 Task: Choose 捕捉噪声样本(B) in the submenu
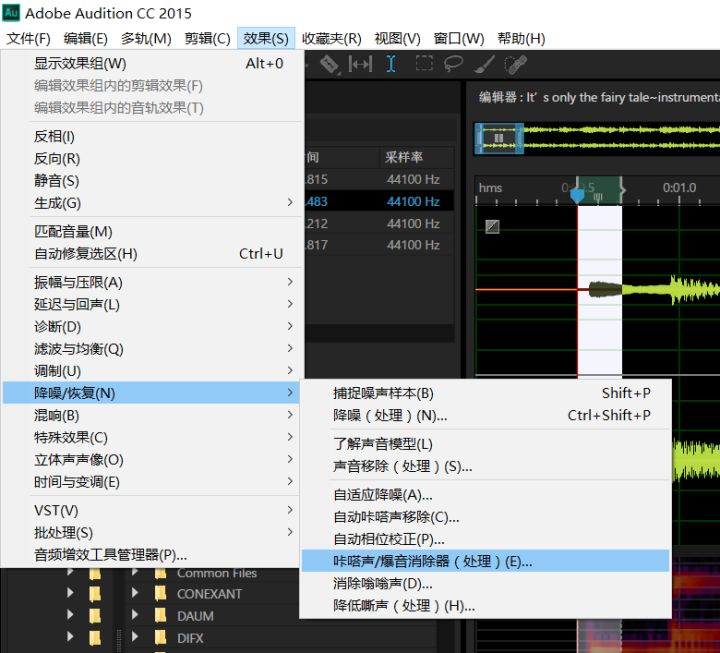[485, 393]
